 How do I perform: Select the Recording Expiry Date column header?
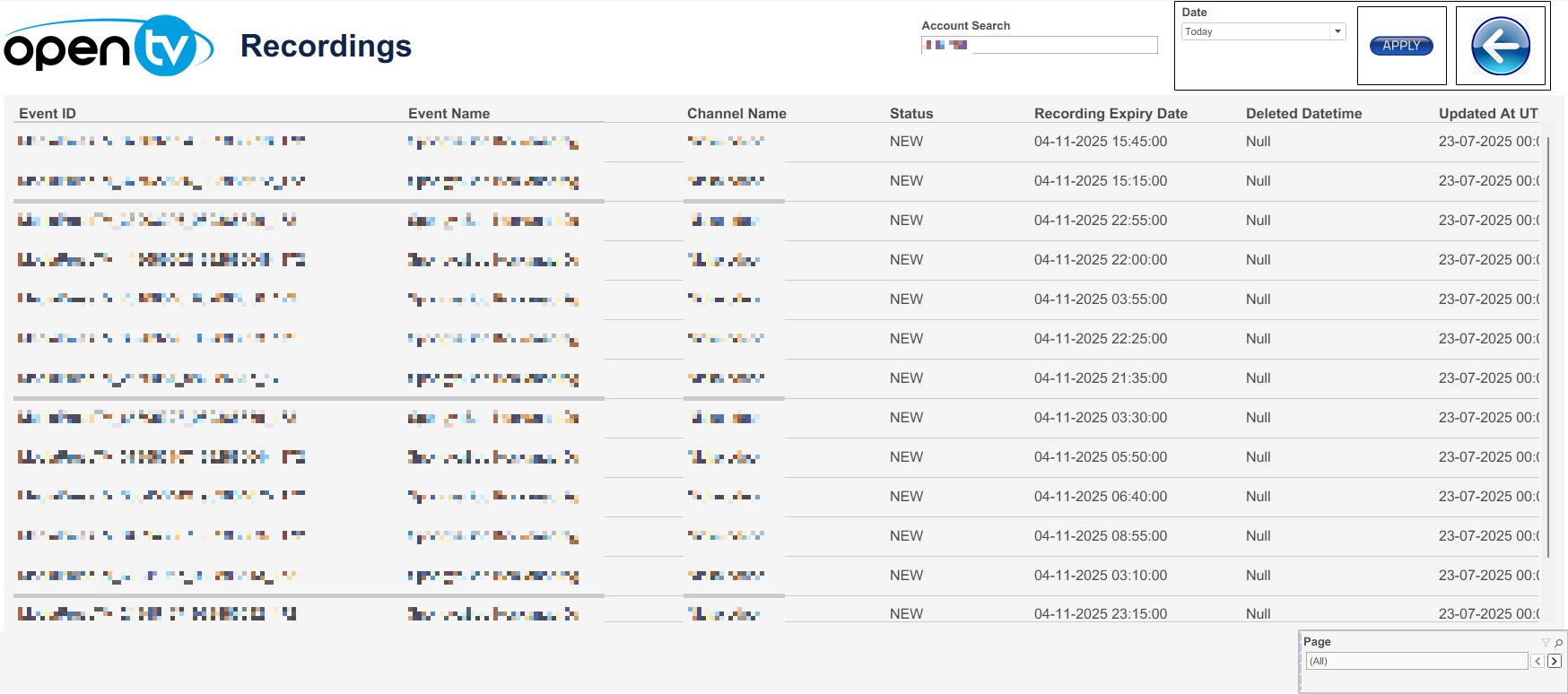click(1111, 113)
